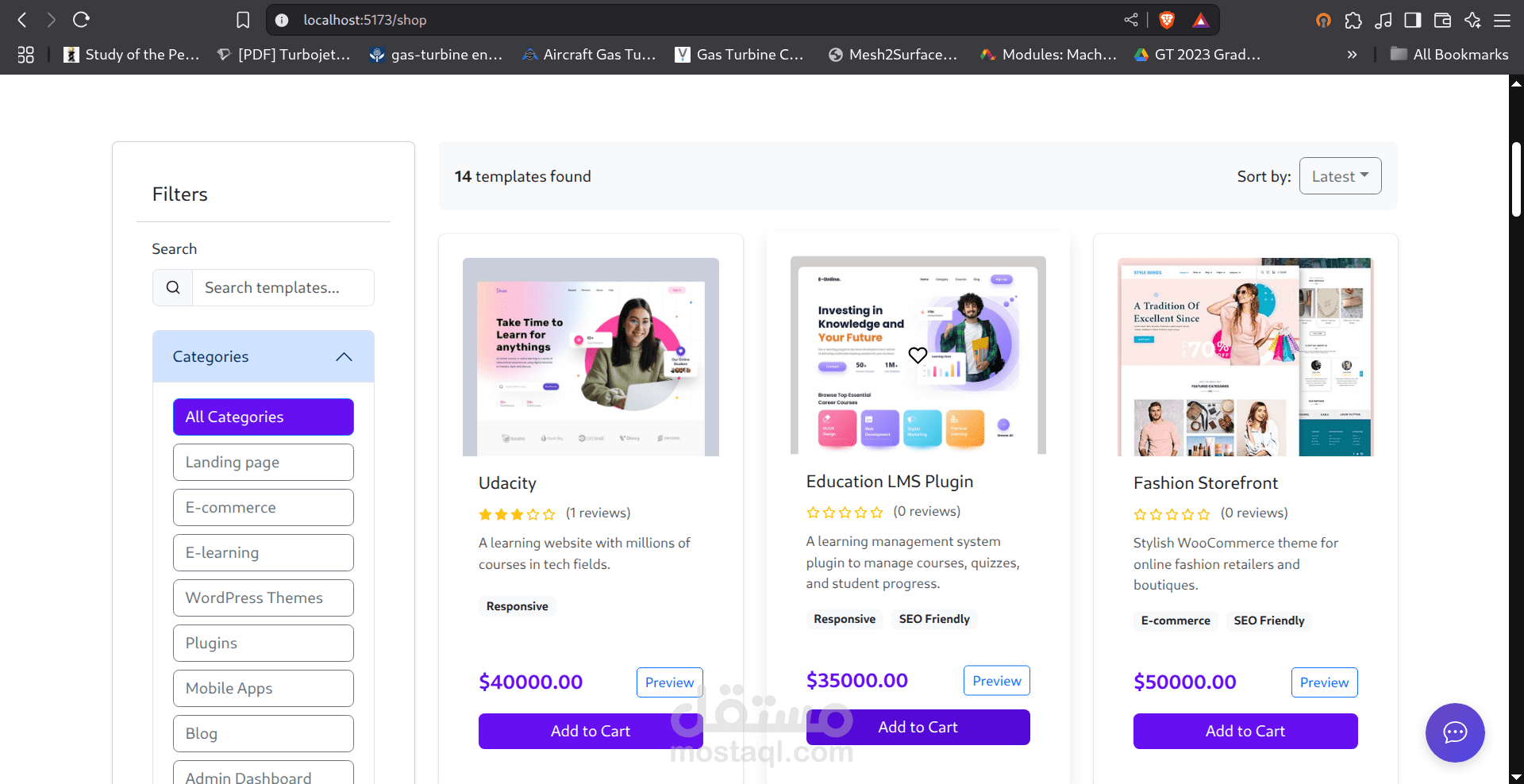Viewport: 1524px width, 784px height.
Task: Open the Sort by Latest dropdown
Action: (1340, 176)
